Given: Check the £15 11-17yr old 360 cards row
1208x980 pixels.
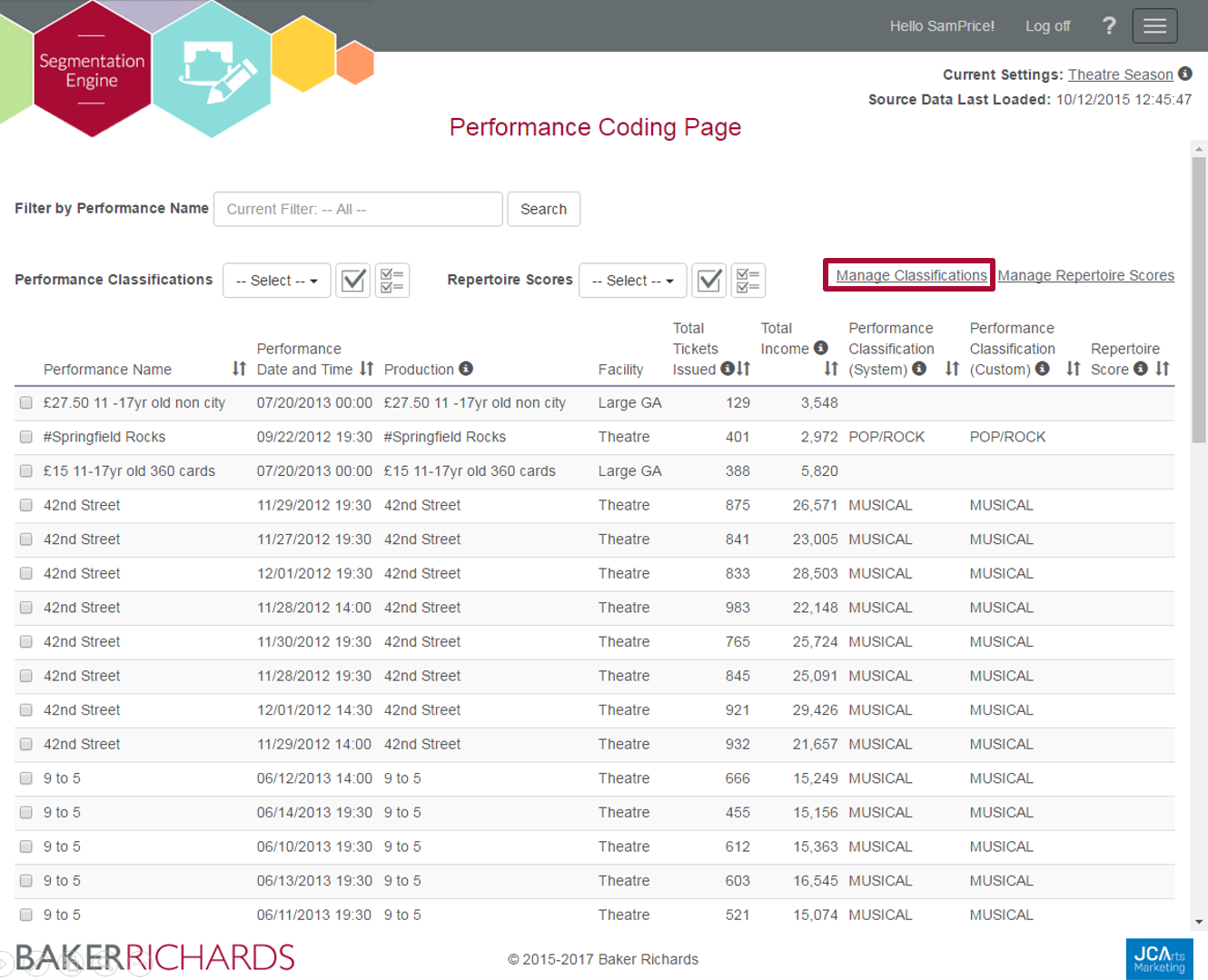Looking at the screenshot, I should click(26, 471).
